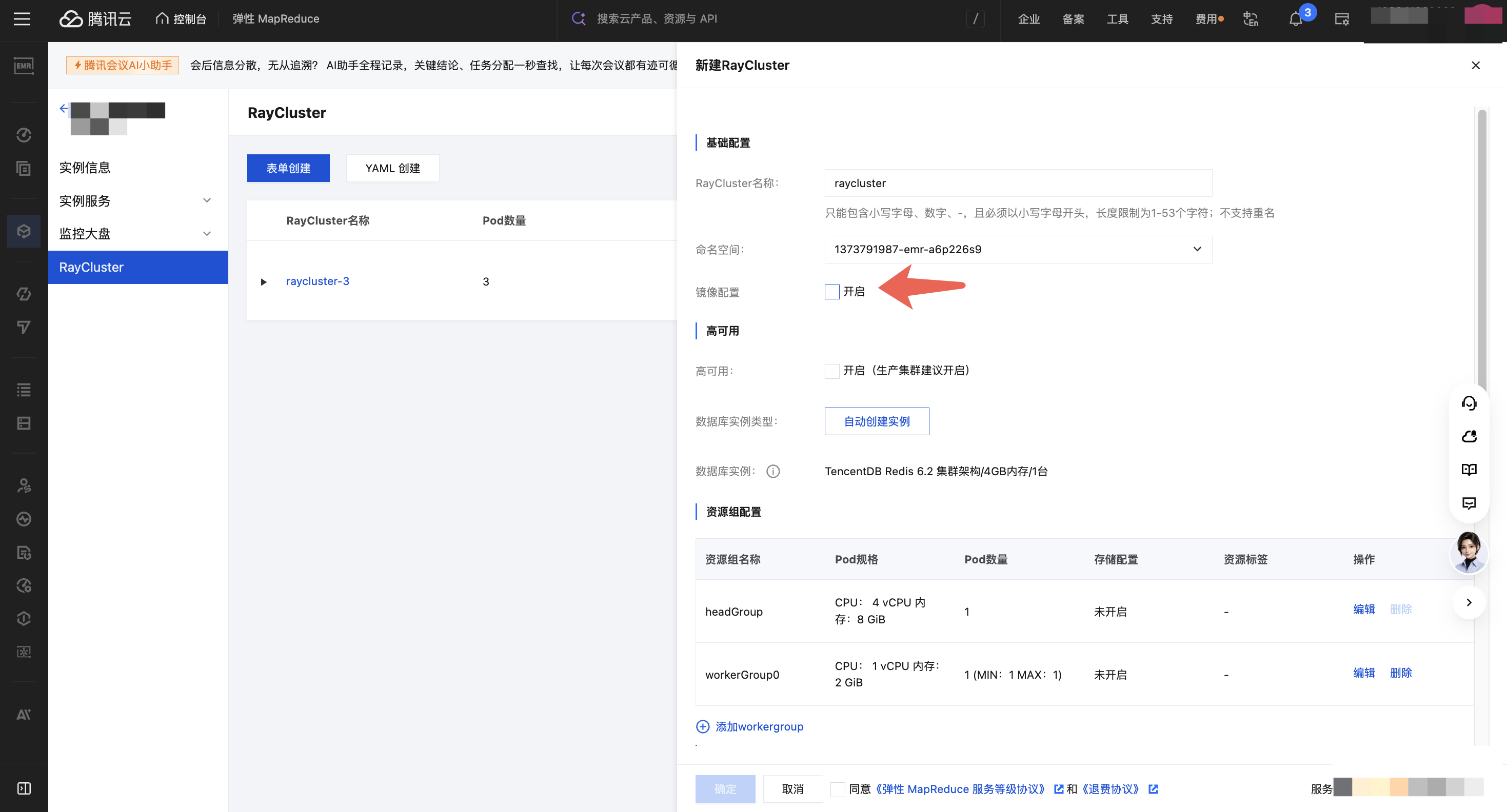1507x812 pixels.
Task: Open the pie chart settings sidebar icon
Action: pos(24,586)
